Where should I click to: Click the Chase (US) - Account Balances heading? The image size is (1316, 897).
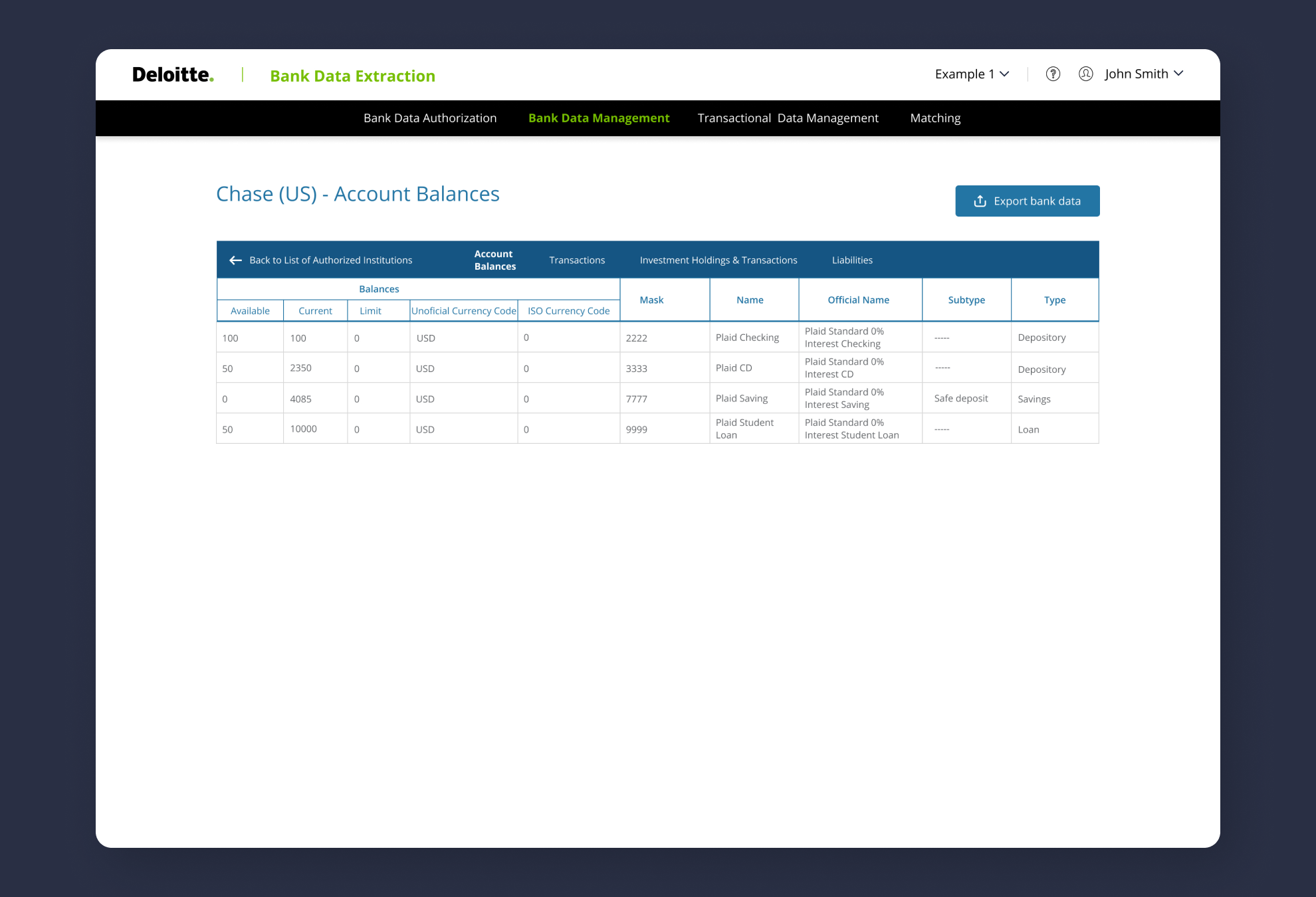coord(358,194)
